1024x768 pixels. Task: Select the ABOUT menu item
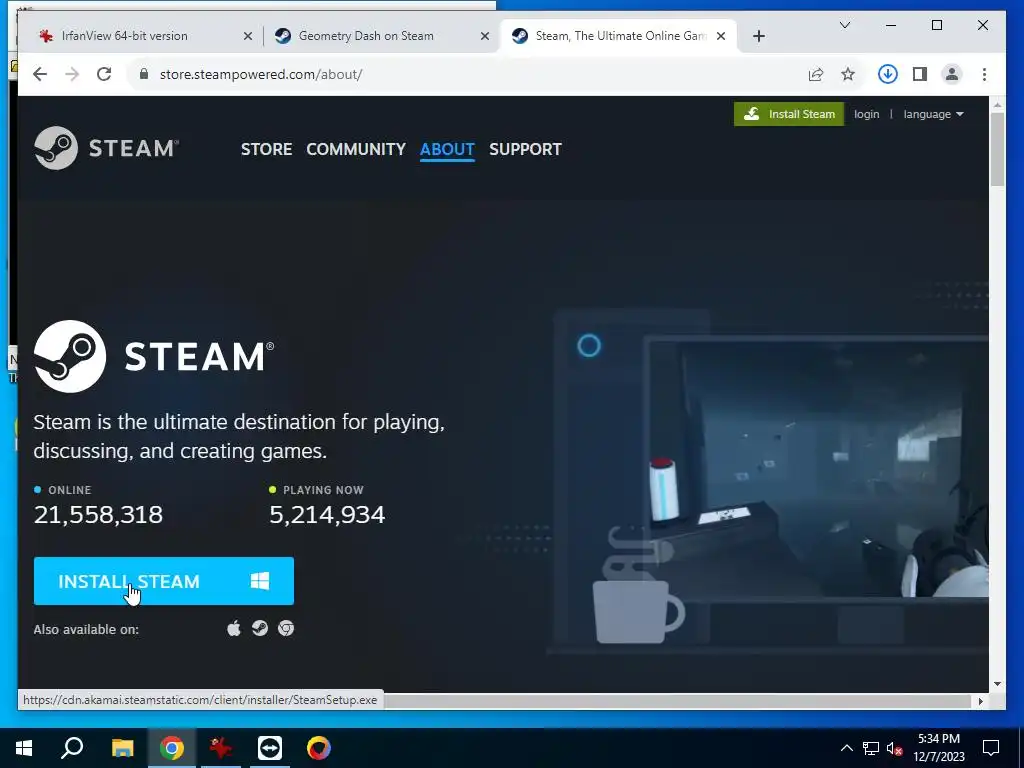click(447, 149)
